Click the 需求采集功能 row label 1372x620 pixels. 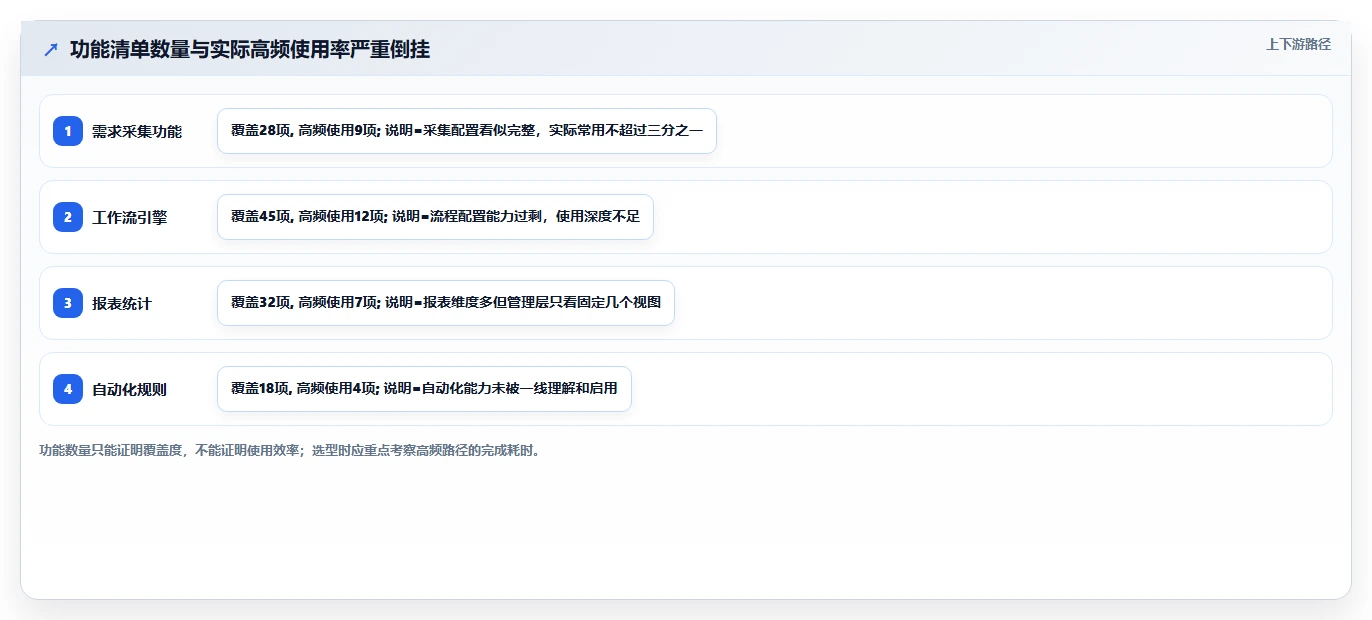click(x=137, y=131)
